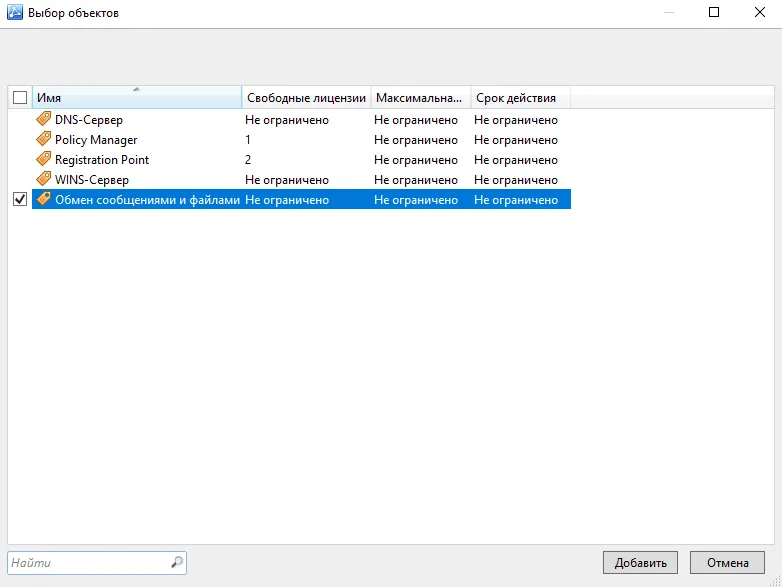Click the Максимальна... column header
Screen dimensions: 782x587
421,97
